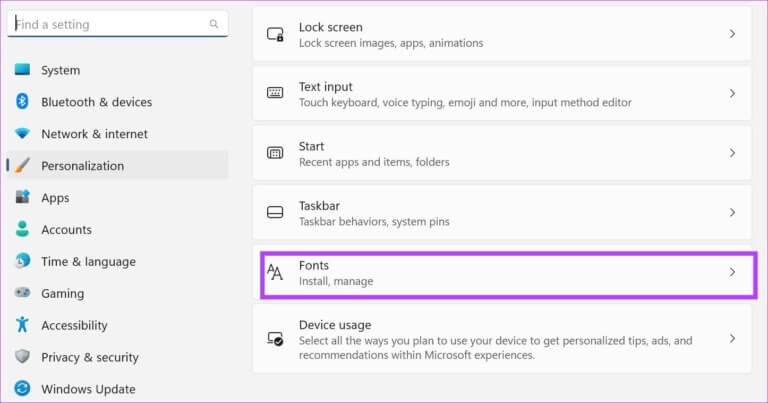The height and width of the screenshot is (403, 768).
Task: Open Privacy & security settings
Action: point(118,357)
